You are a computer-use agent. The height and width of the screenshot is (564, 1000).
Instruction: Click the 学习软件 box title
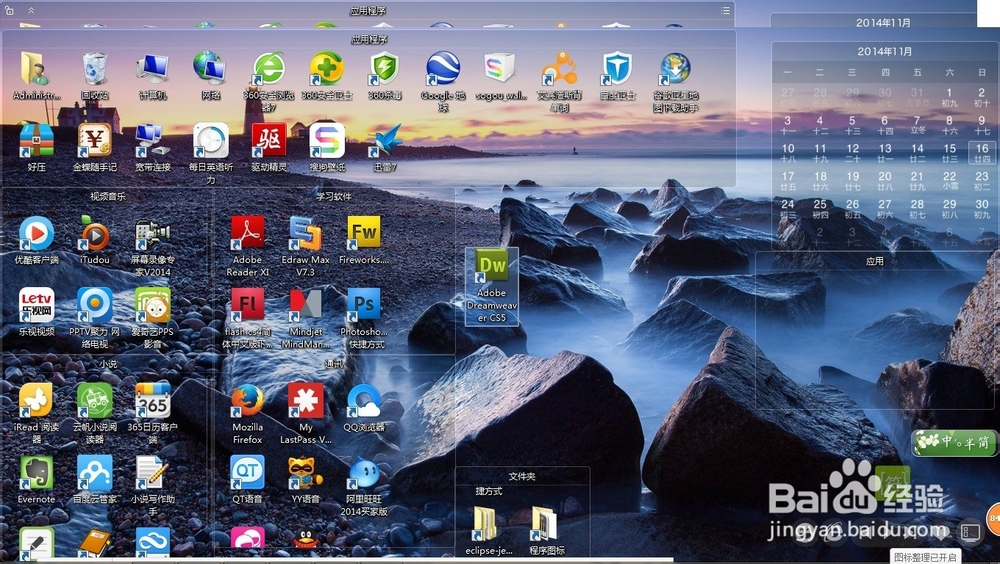click(334, 197)
